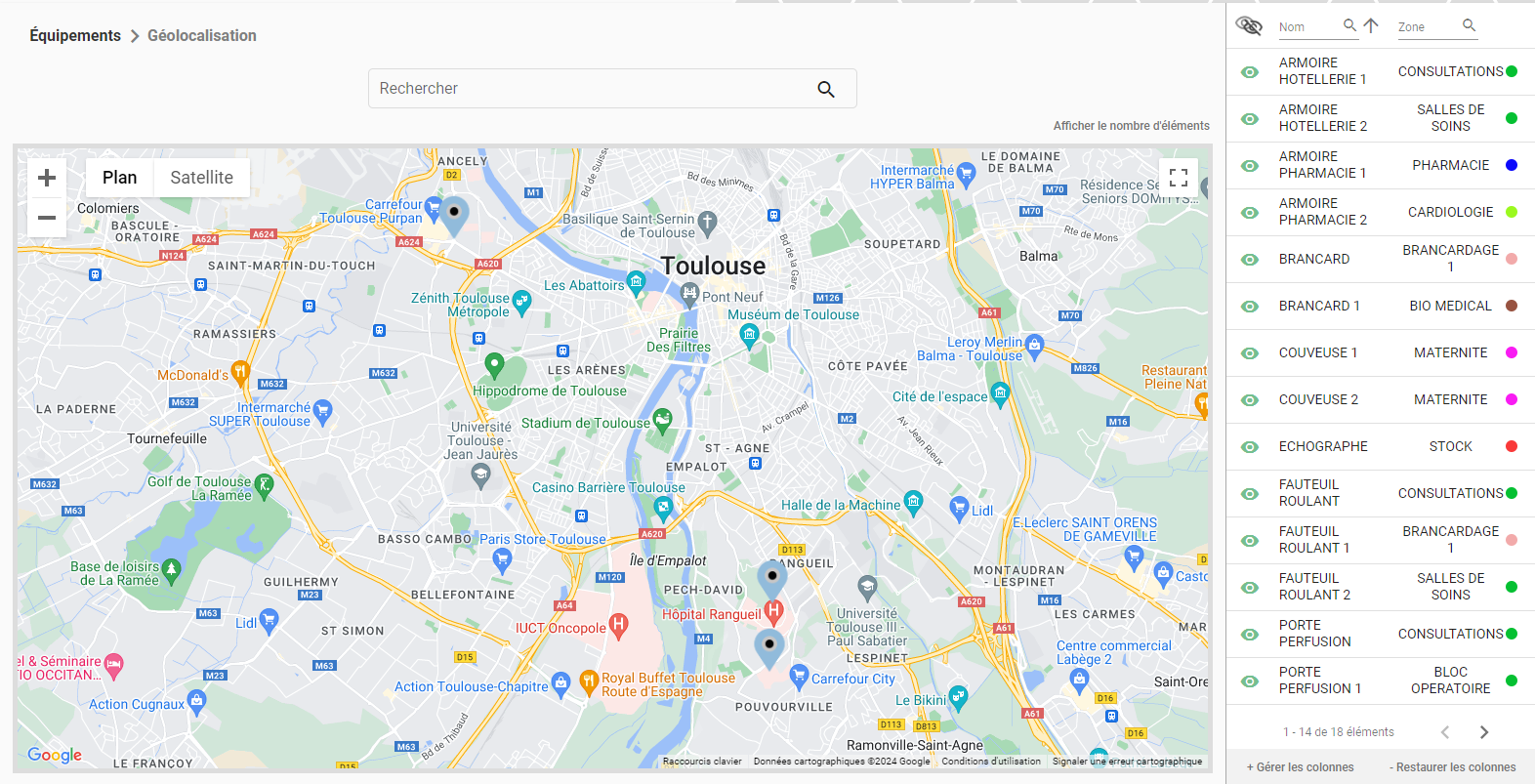Click Gérer les colonnes

[1300, 767]
